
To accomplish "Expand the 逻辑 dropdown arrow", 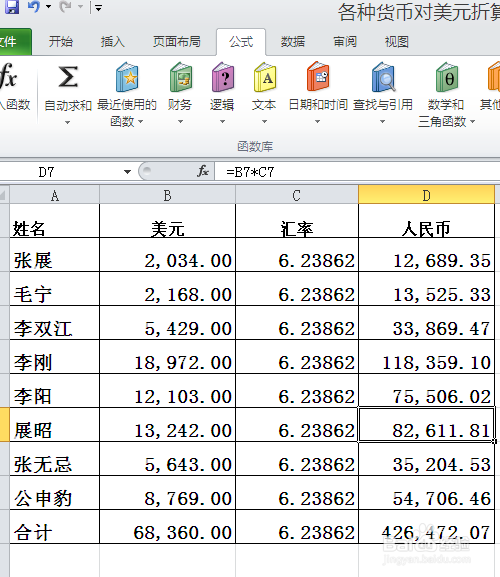I will [222, 121].
